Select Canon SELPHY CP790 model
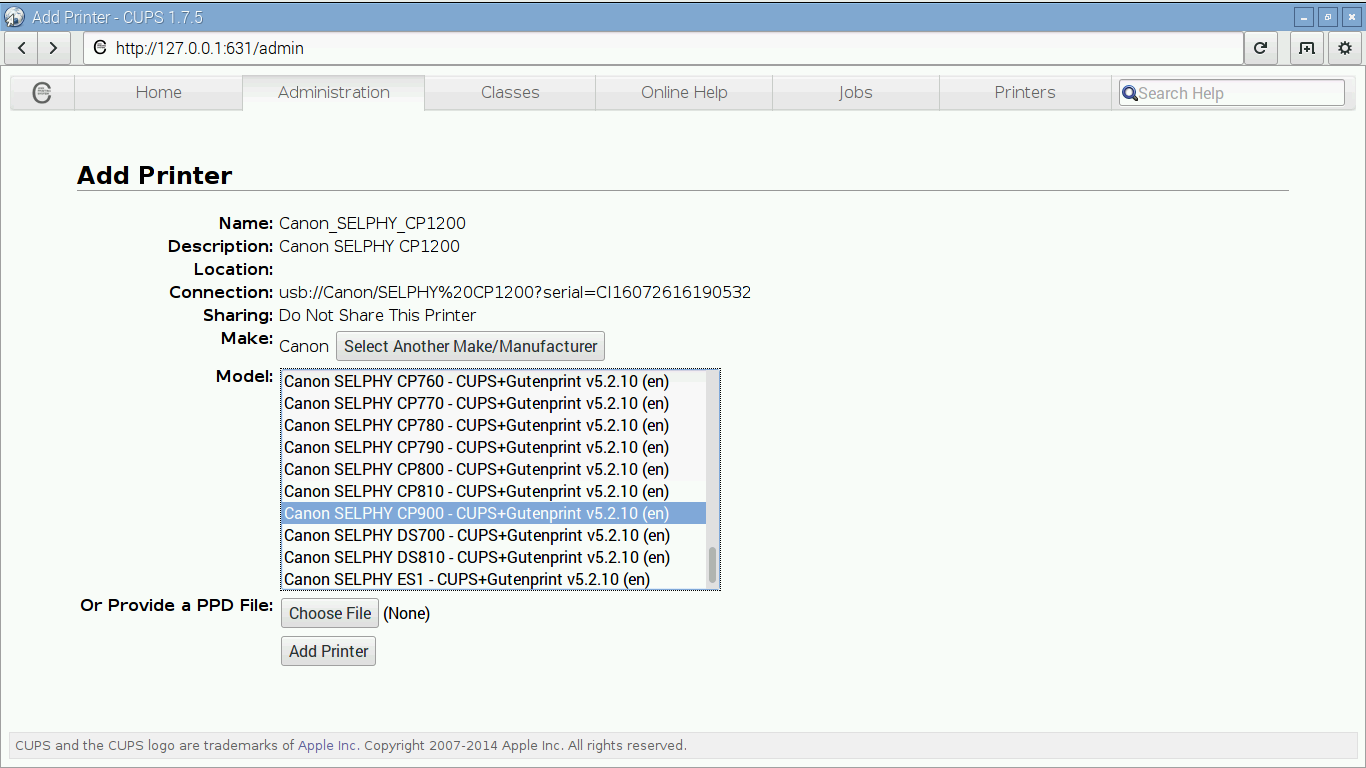Viewport: 1366px width, 768px height. [493, 447]
